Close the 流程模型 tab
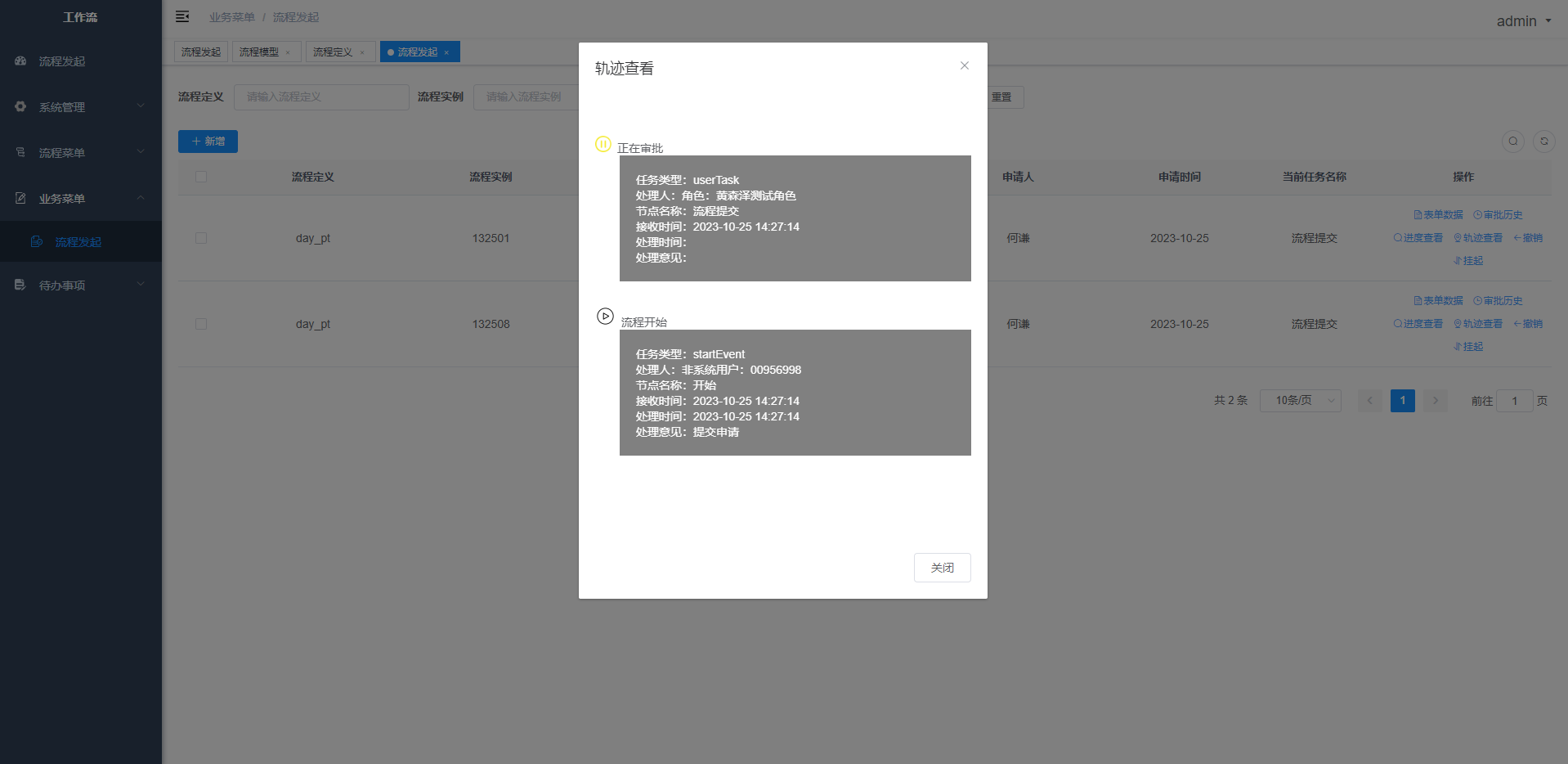The width and height of the screenshot is (1568, 764). pyautogui.click(x=288, y=52)
